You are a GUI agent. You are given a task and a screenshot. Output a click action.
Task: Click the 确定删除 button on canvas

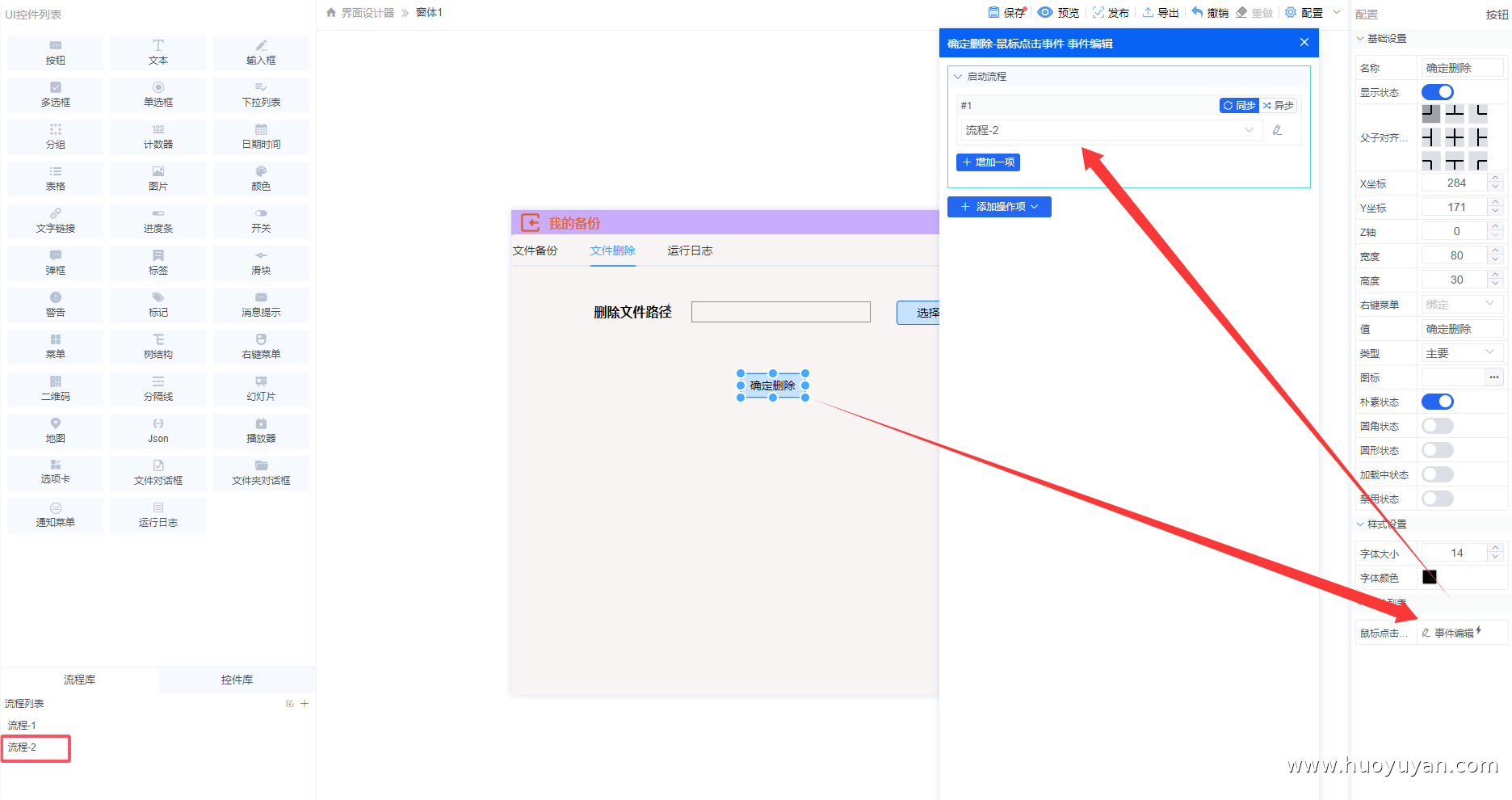tap(773, 385)
